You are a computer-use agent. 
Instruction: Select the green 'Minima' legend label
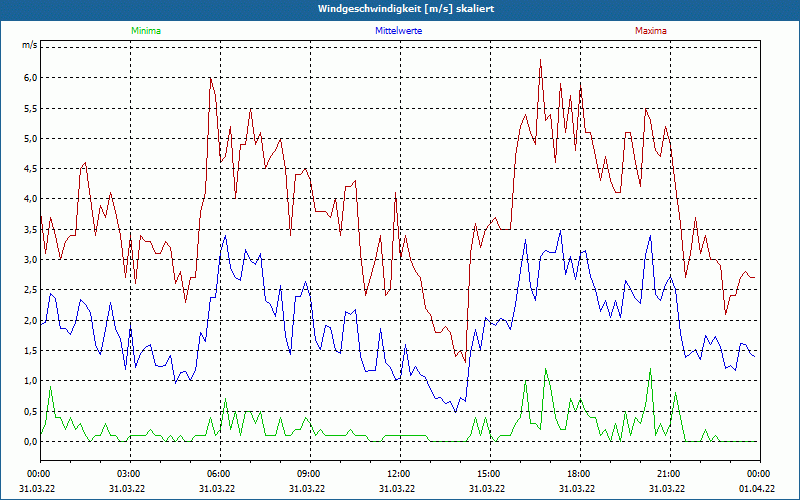coord(146,31)
